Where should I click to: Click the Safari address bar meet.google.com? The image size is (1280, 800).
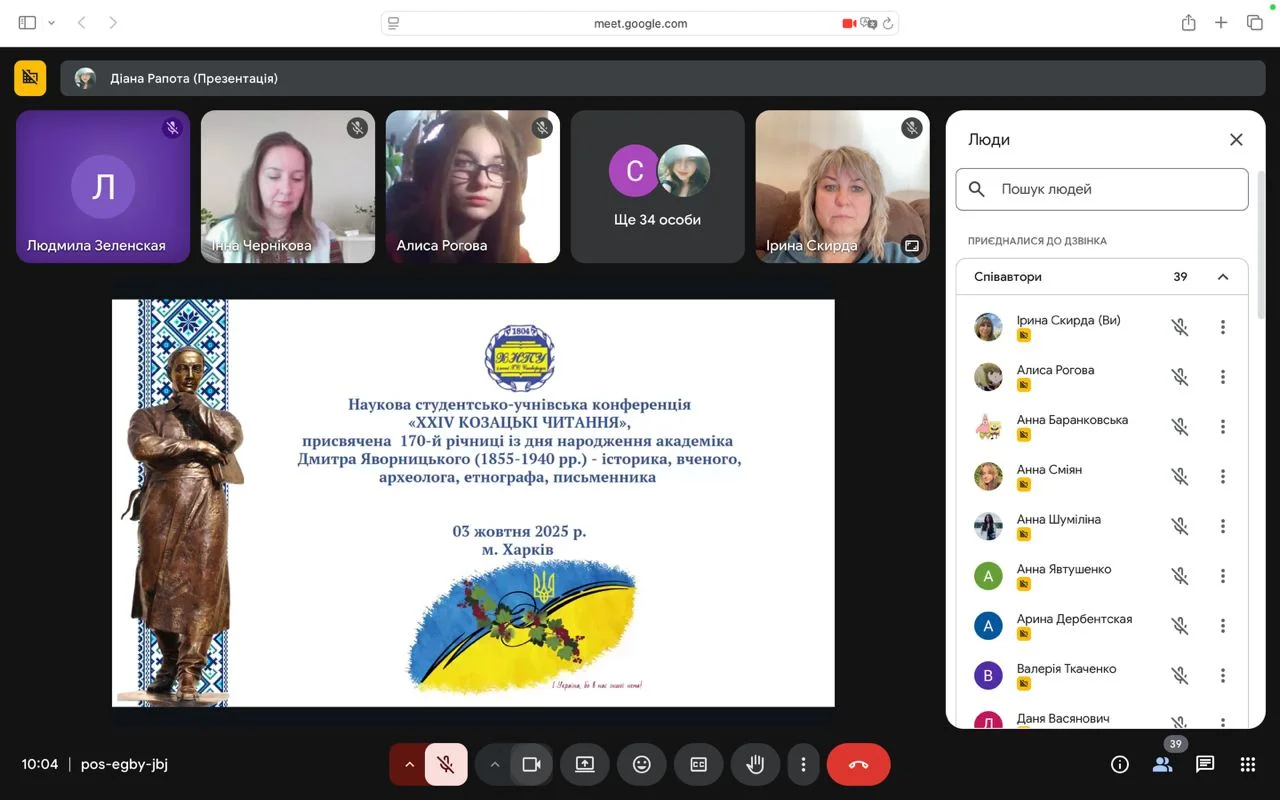point(640,23)
